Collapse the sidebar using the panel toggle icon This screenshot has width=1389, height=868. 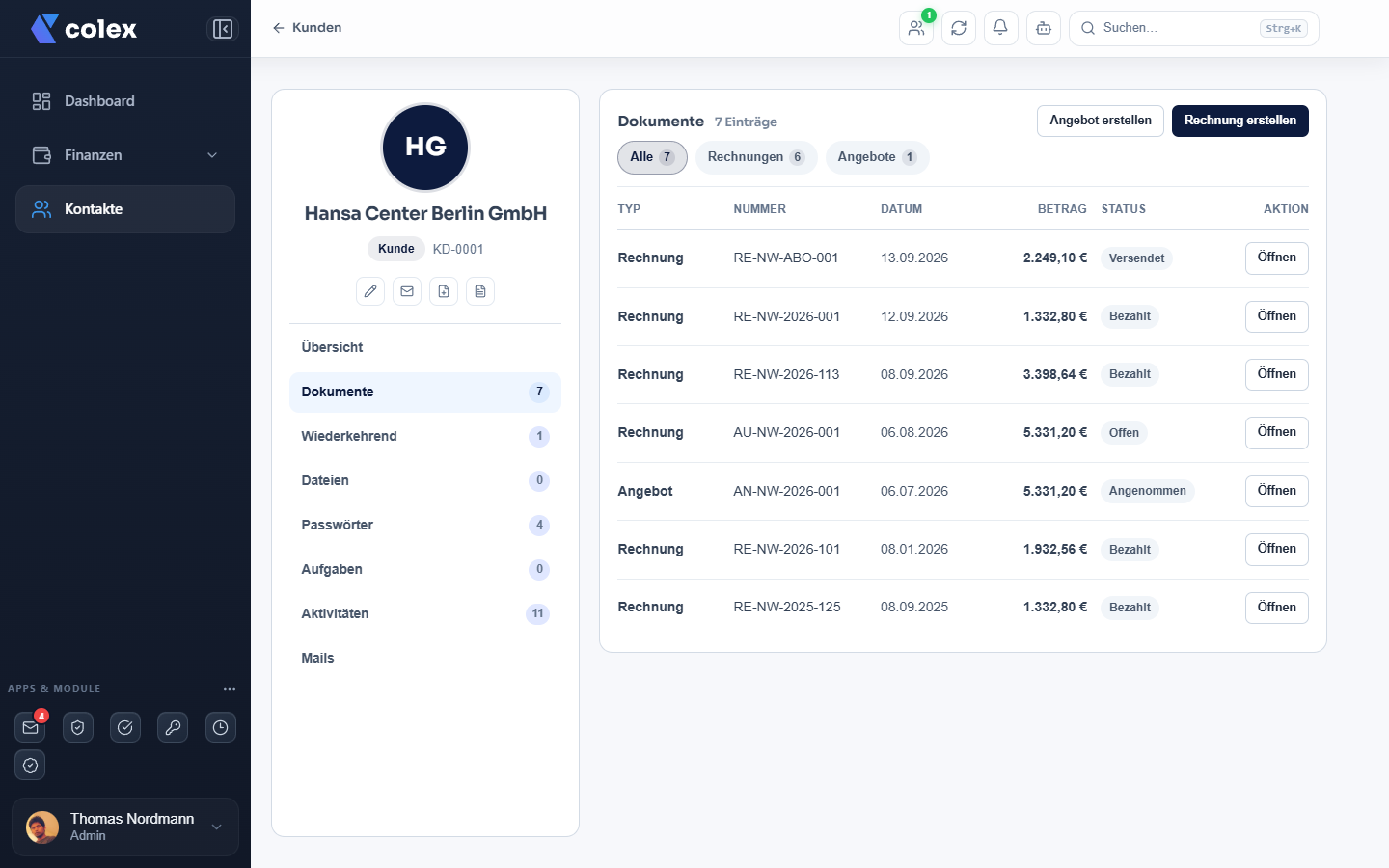223,29
